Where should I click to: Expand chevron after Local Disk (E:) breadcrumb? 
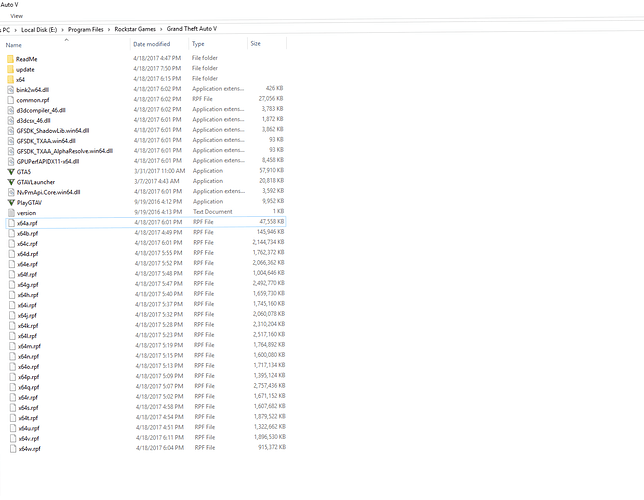click(62, 30)
